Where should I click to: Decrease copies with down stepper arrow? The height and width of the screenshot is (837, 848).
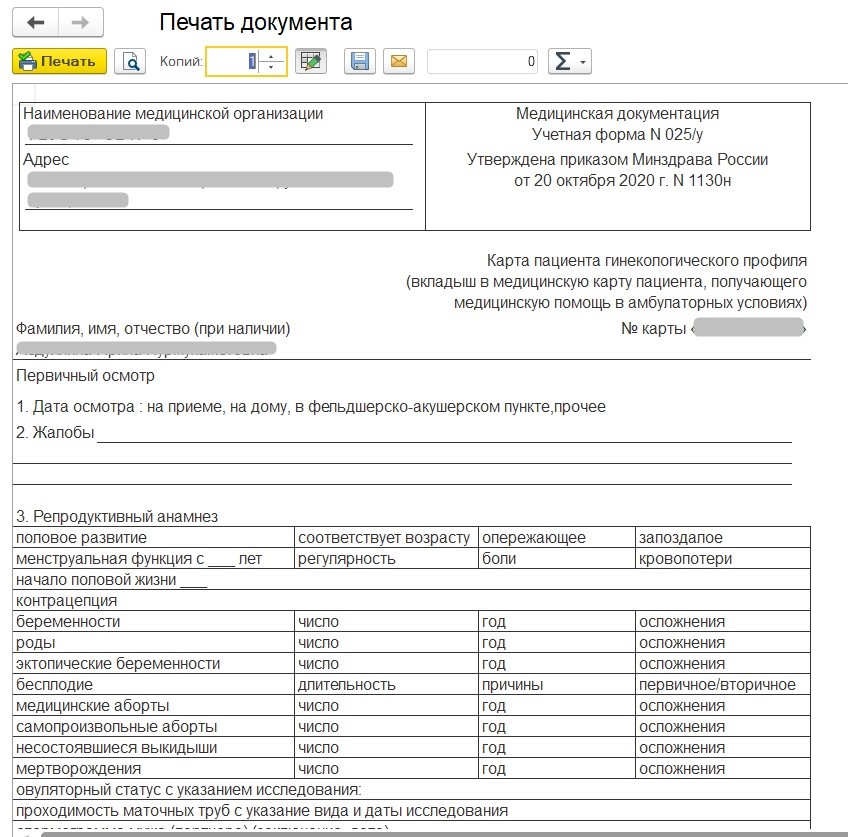[x=272, y=68]
